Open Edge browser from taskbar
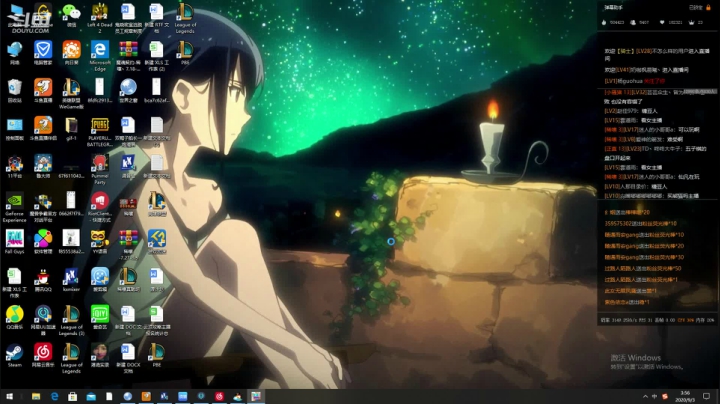This screenshot has height=404, width=720. point(54,396)
